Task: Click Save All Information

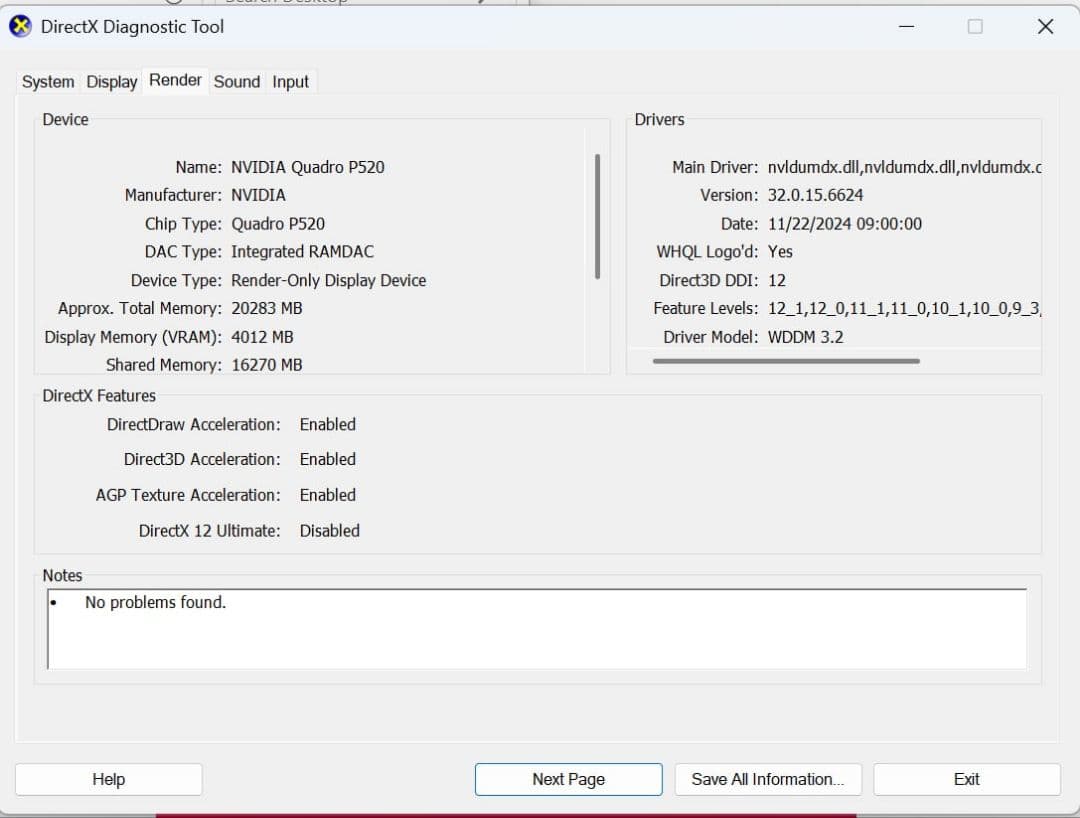Action: coord(768,779)
